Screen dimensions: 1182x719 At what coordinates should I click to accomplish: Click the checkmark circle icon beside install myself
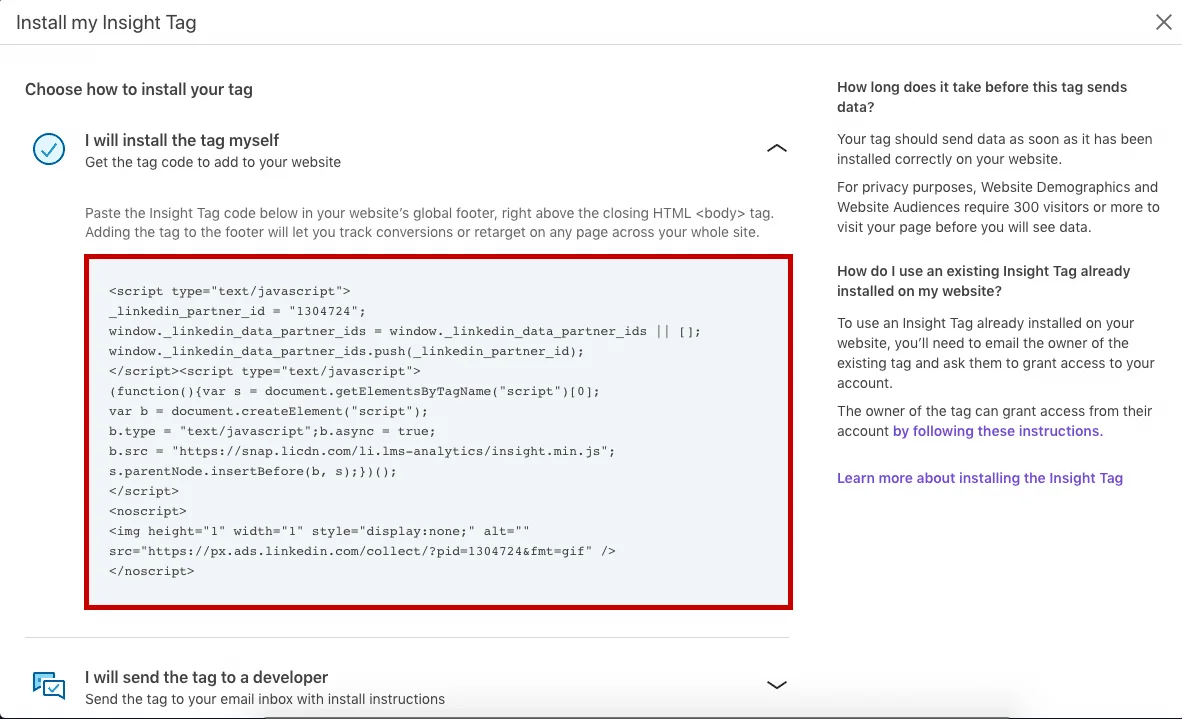tap(49, 149)
